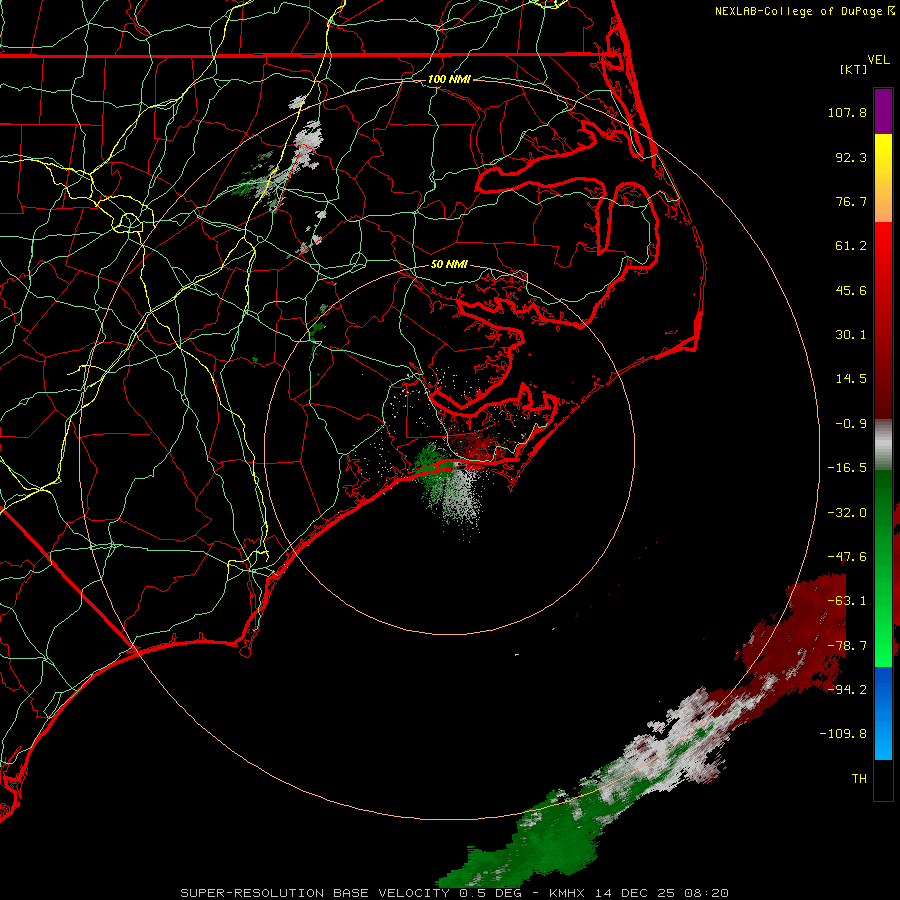Pick the purple segment of the velocity bar
This screenshot has width=900, height=900.
pos(883,111)
